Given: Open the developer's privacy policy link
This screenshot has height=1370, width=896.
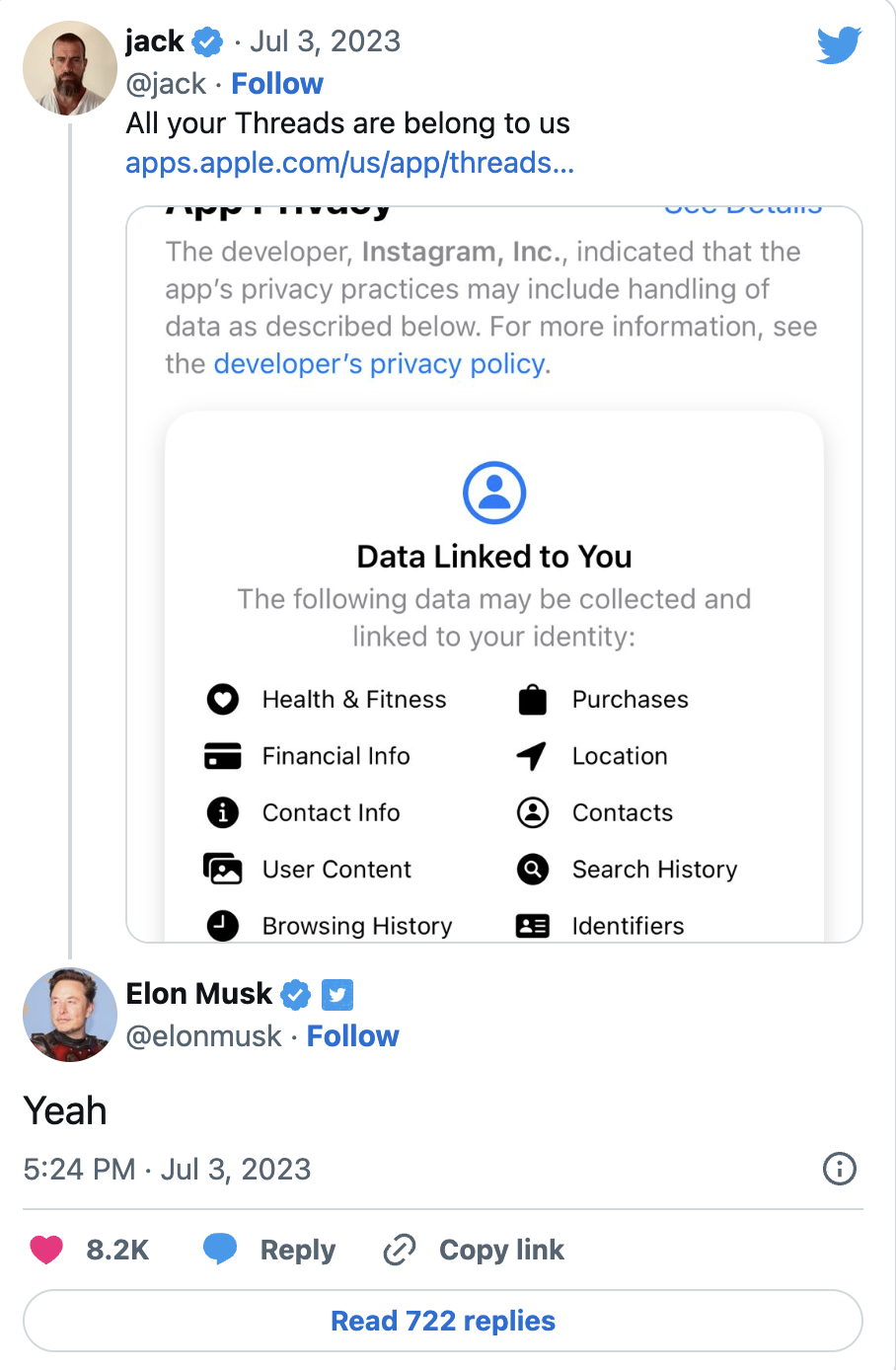Looking at the screenshot, I should (x=380, y=364).
